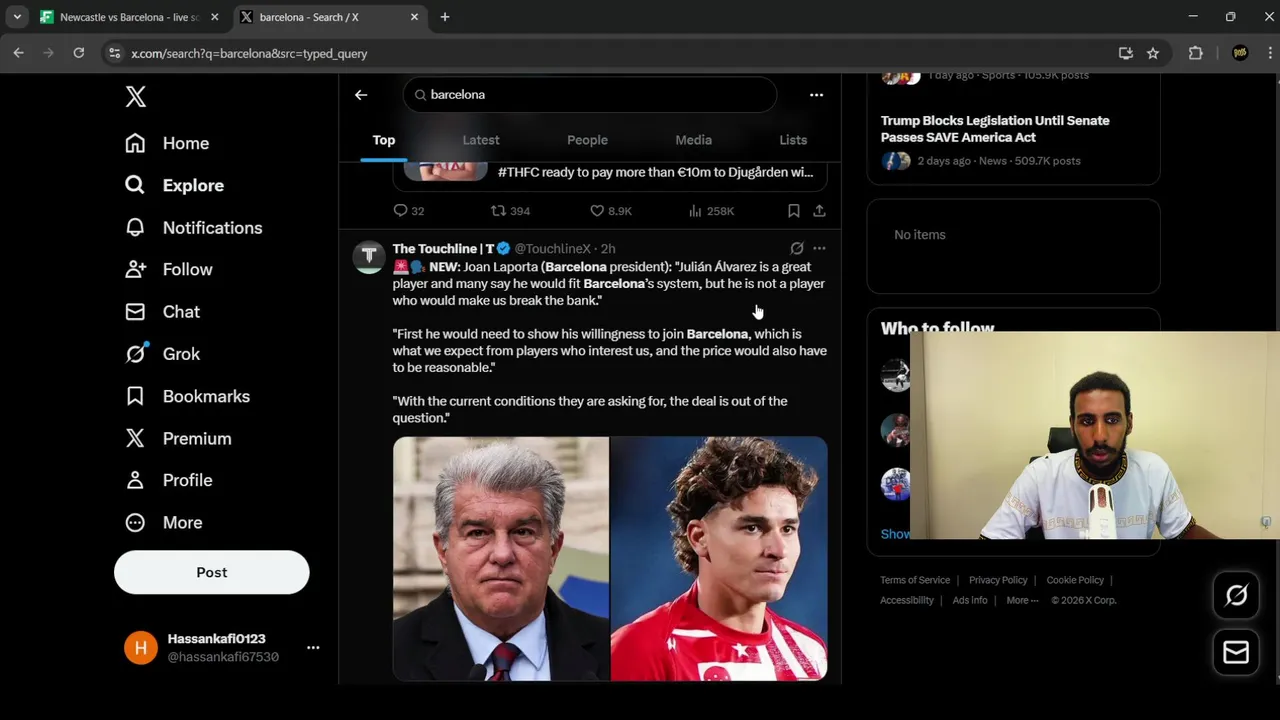Click the Post button
Screen dimensions: 1280x720
pyautogui.click(x=212, y=572)
